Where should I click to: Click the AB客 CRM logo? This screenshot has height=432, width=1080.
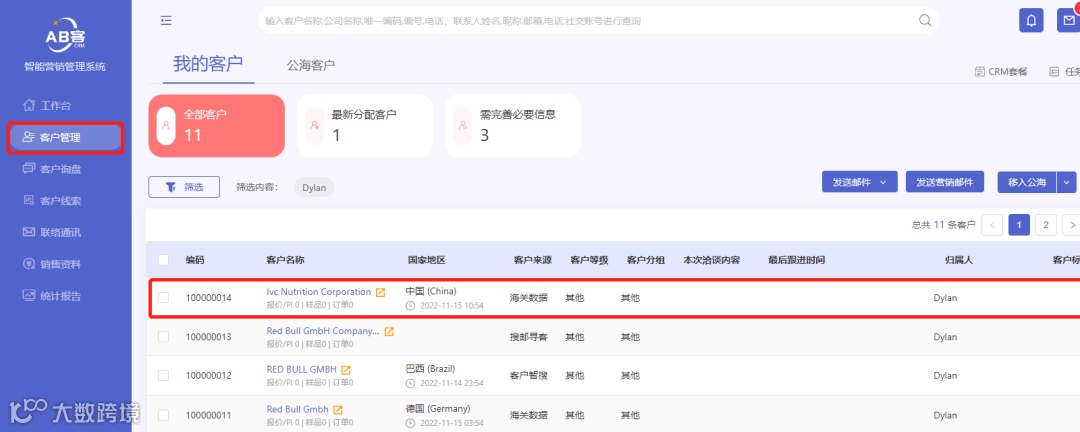pos(66,35)
